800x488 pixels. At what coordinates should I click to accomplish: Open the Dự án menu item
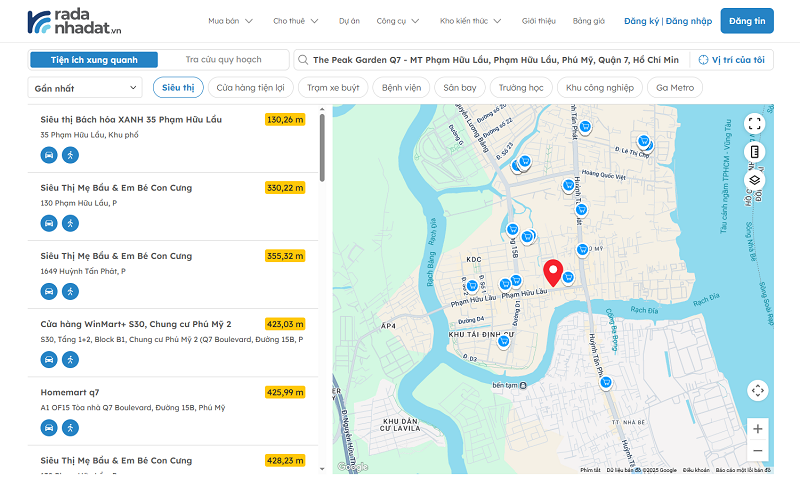[349, 21]
